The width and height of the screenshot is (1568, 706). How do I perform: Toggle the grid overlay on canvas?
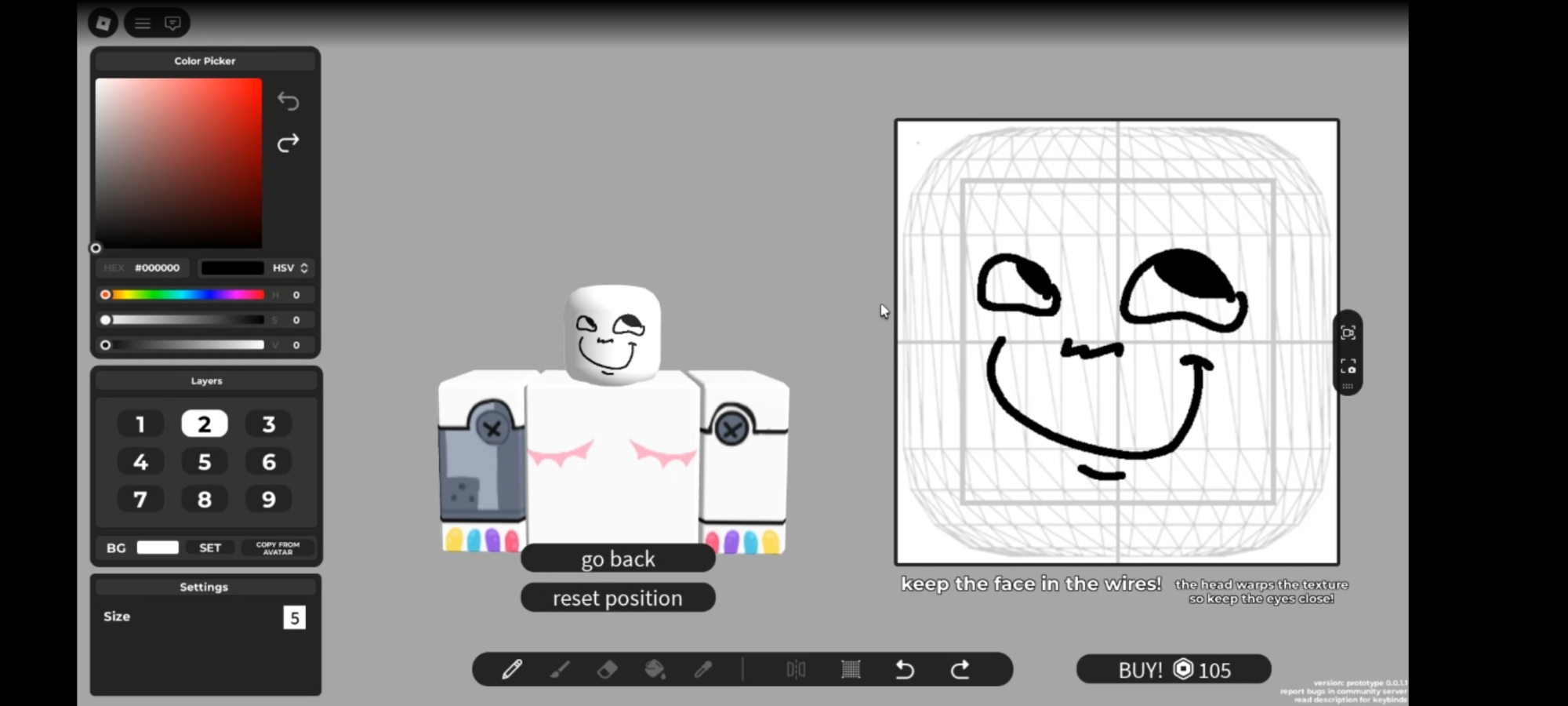851,669
